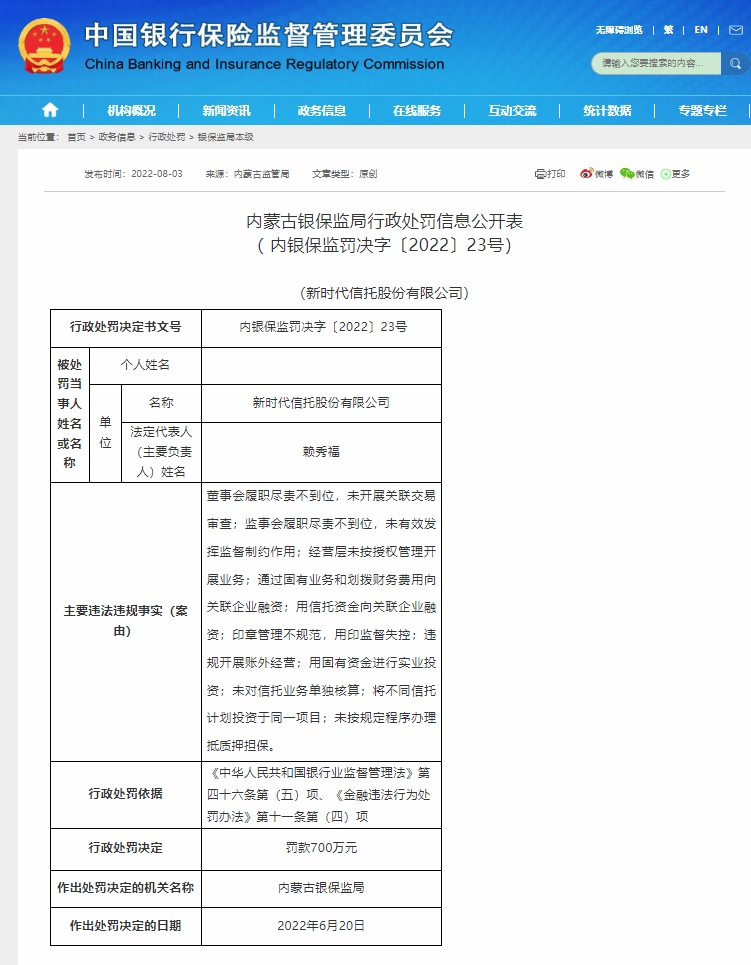Click the company name cell 新时代信托股份有限公司

click(321, 403)
